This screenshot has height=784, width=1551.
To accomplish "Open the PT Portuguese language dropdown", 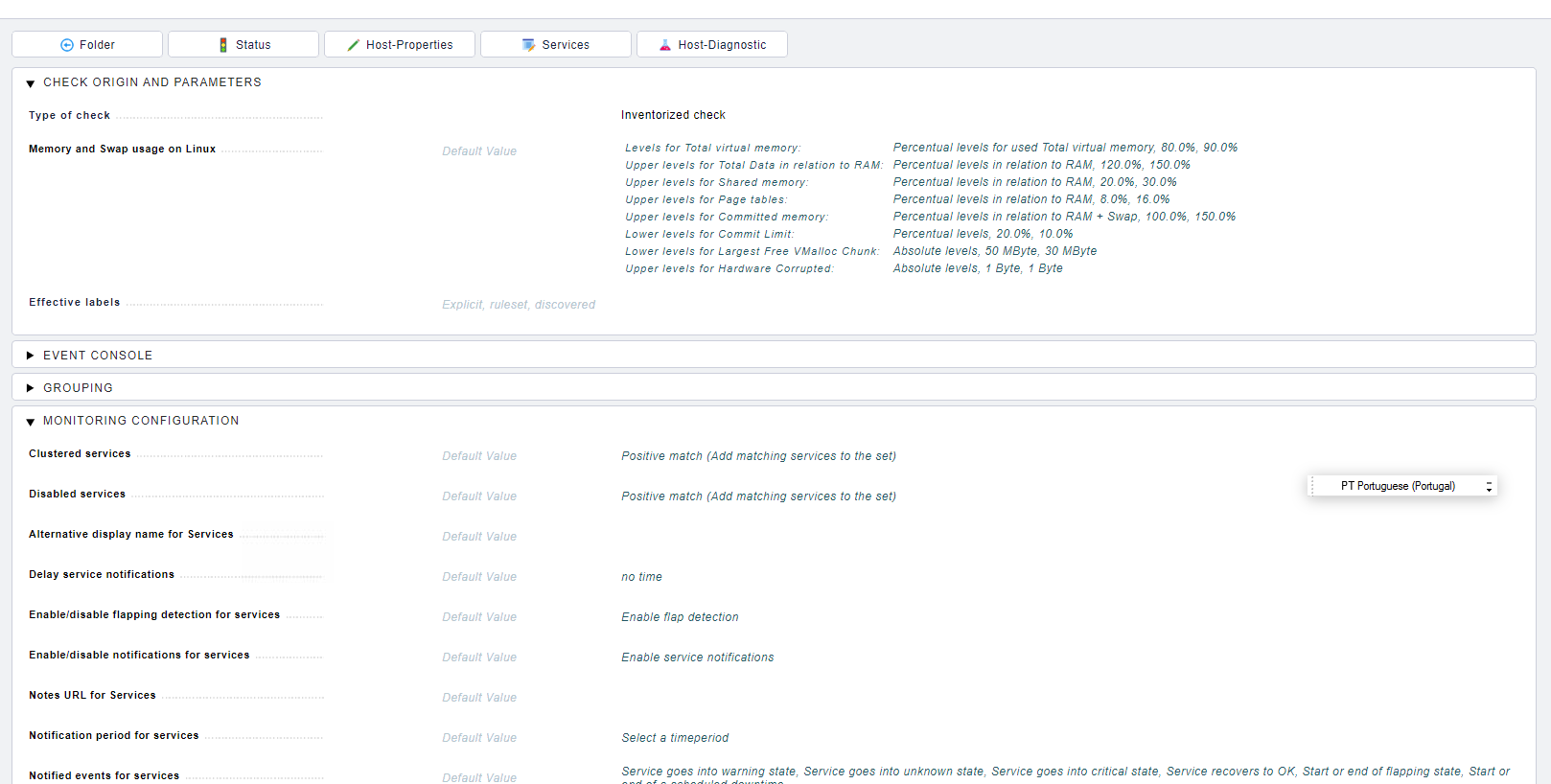I will pyautogui.click(x=1404, y=486).
